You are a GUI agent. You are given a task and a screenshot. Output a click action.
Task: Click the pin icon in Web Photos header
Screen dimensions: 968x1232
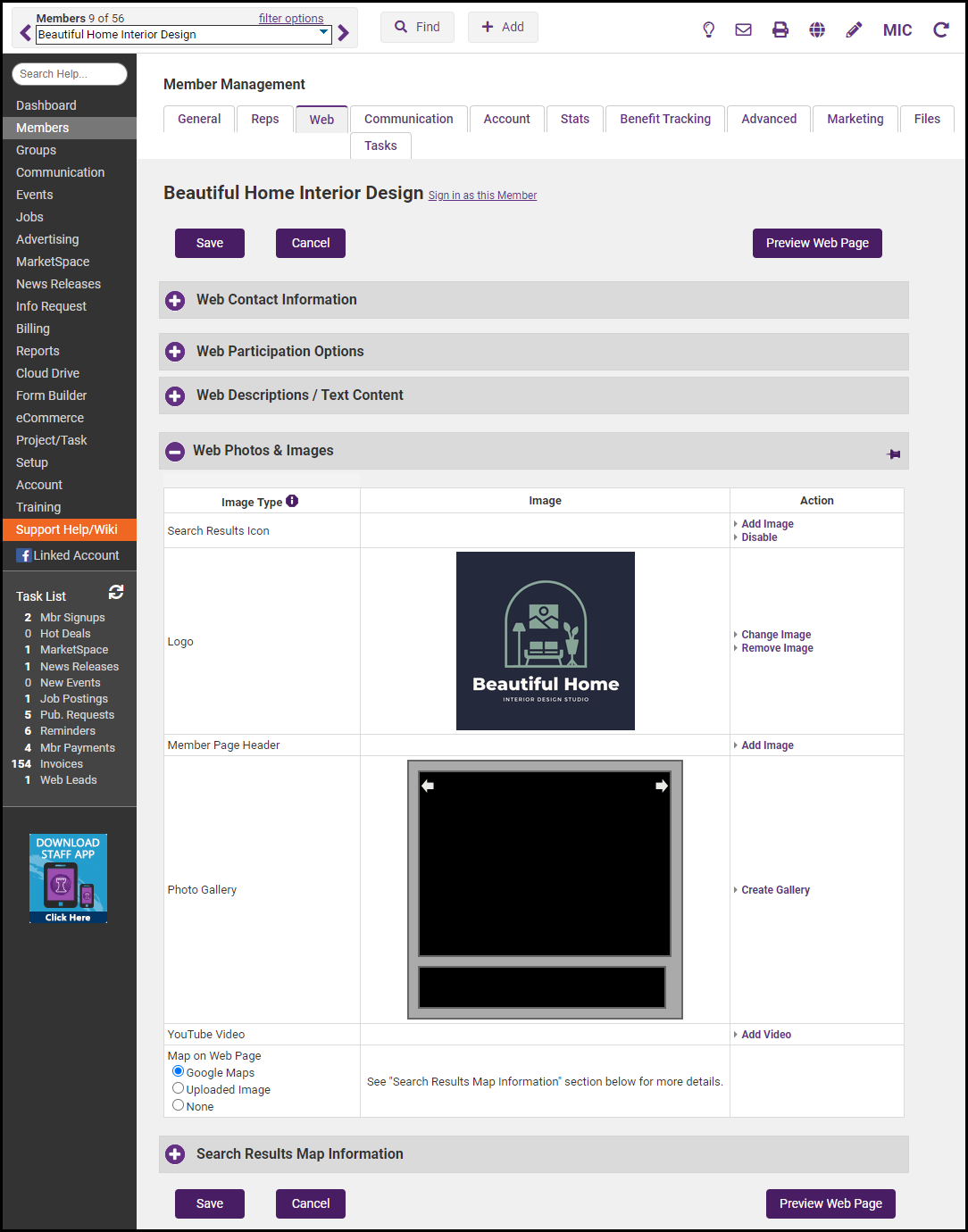[893, 454]
